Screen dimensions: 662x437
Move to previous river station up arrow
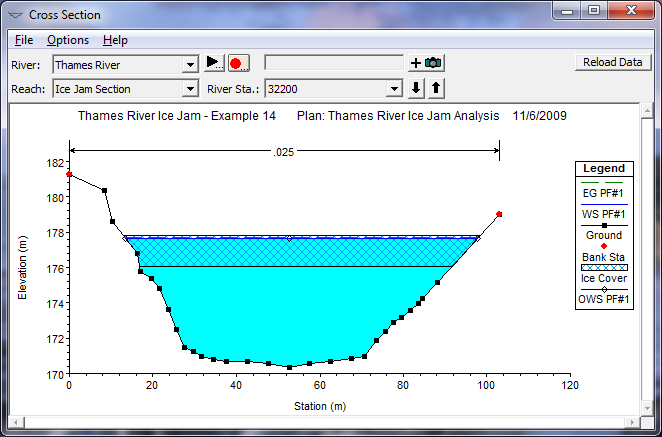point(435,89)
